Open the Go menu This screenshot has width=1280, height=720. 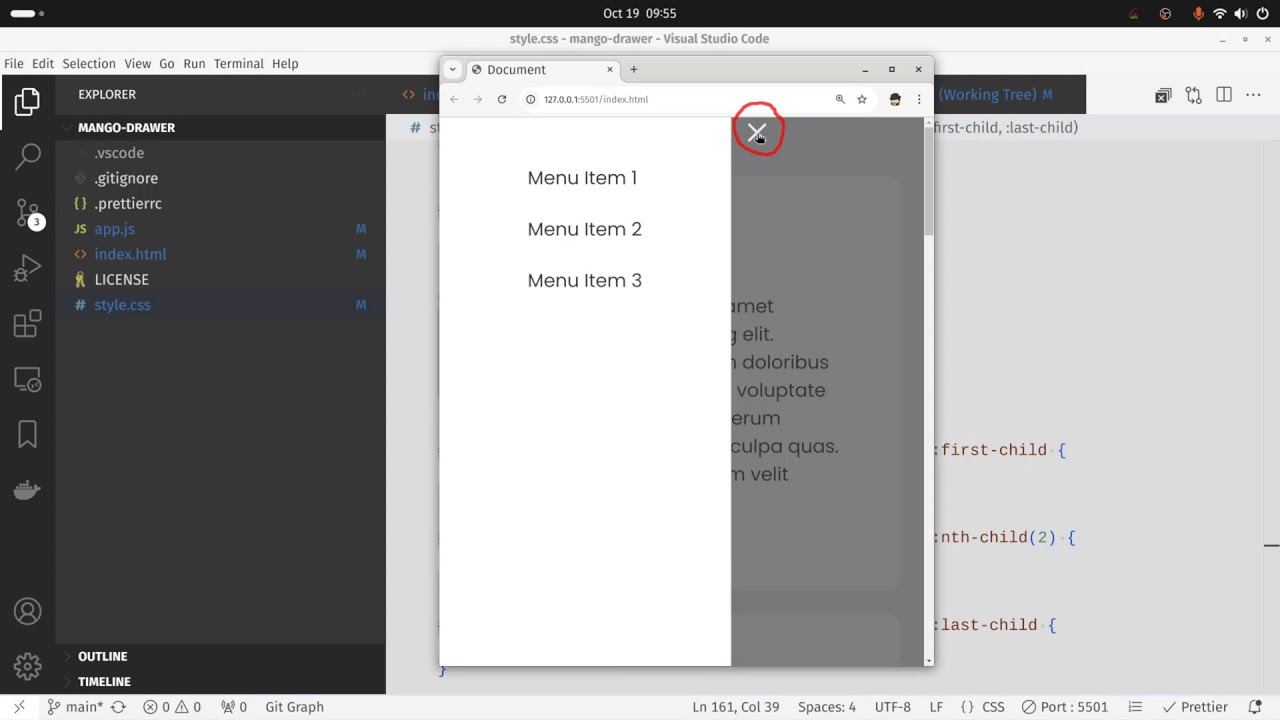tap(167, 63)
